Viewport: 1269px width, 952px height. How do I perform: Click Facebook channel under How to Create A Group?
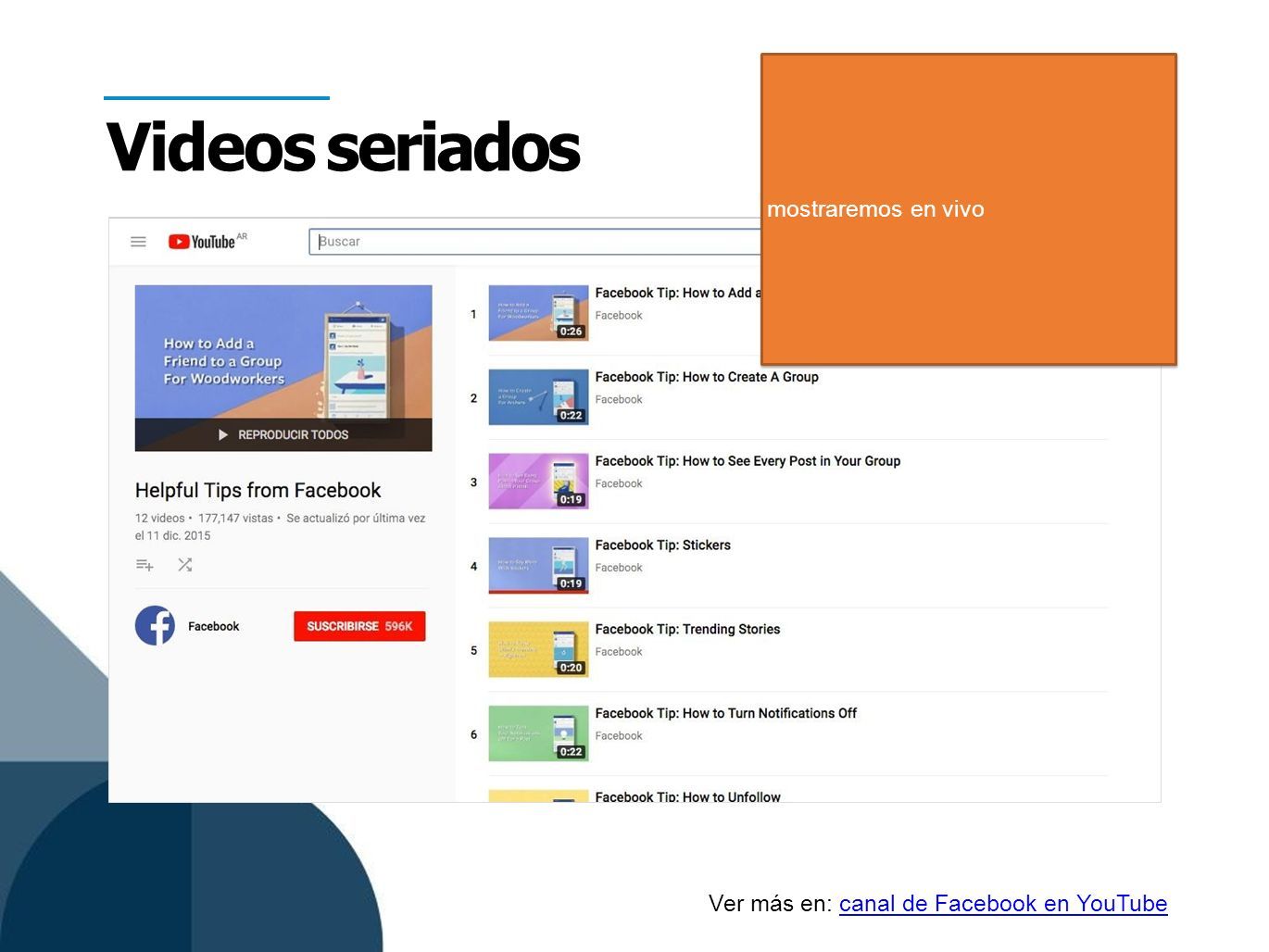619,400
